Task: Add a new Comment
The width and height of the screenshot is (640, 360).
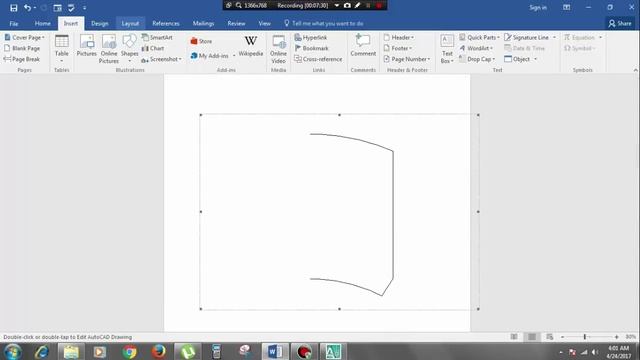Action: coord(363,45)
